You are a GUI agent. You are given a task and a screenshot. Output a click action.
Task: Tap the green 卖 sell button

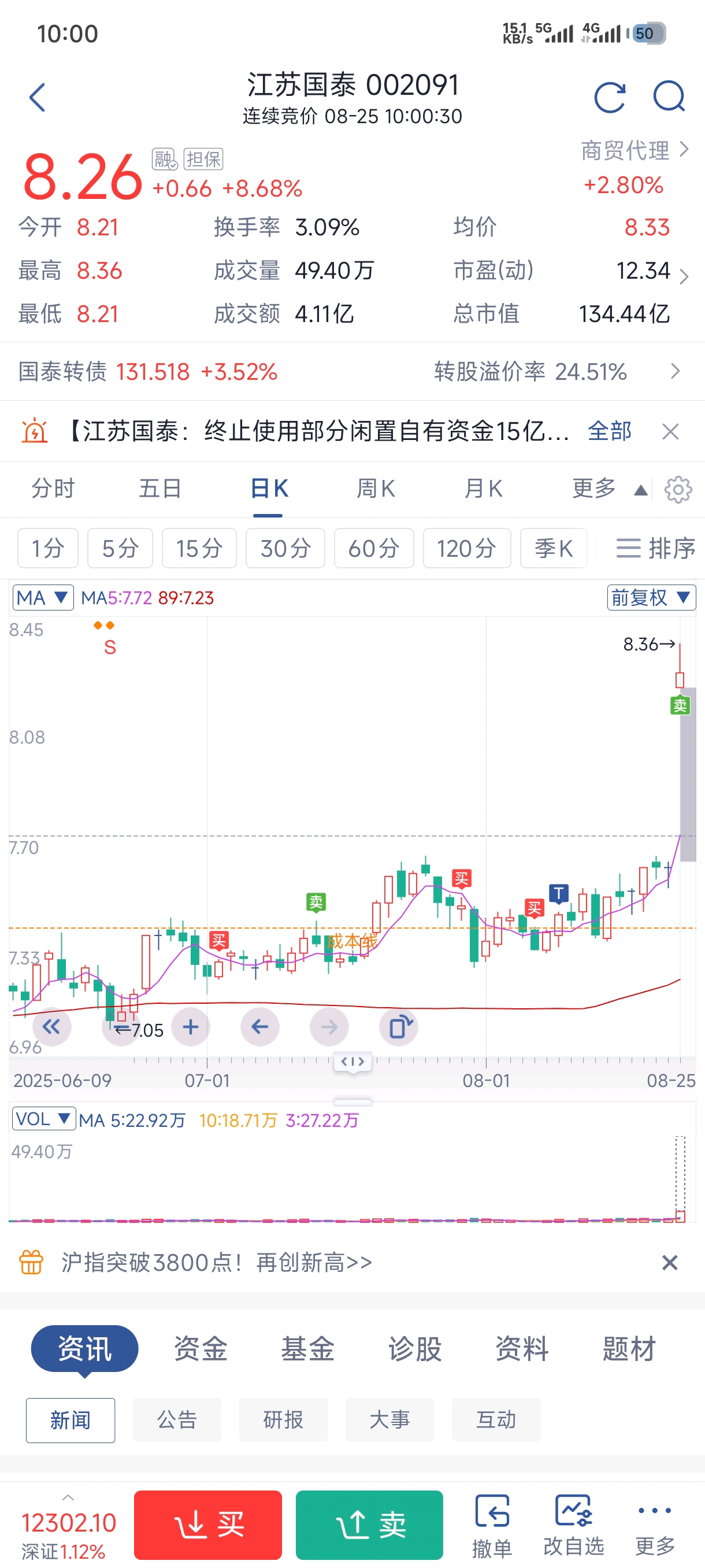click(369, 1525)
